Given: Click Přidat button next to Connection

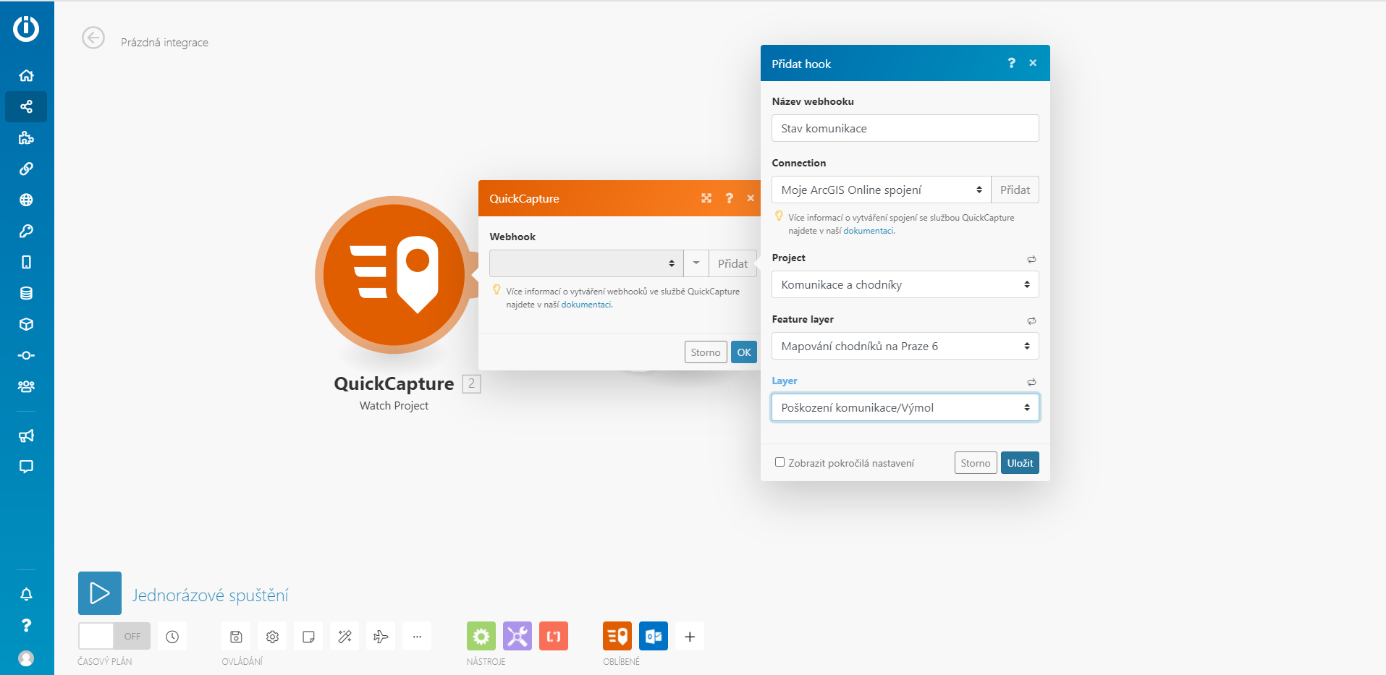Looking at the screenshot, I should pos(1015,189).
